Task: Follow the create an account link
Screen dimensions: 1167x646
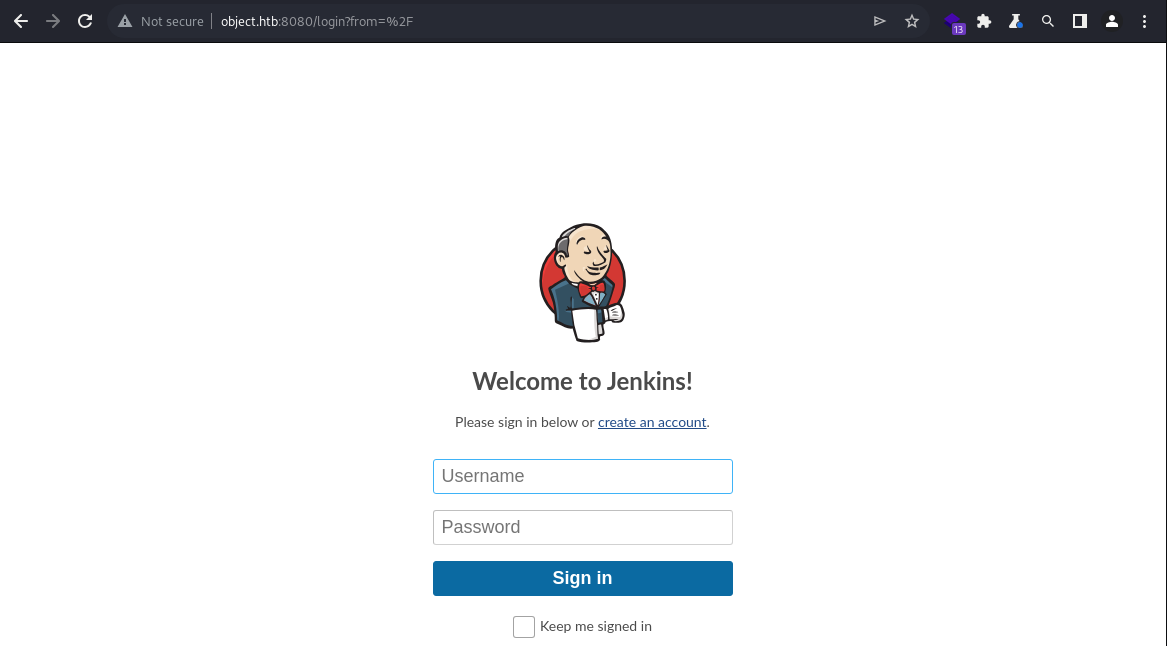Action: pos(652,422)
